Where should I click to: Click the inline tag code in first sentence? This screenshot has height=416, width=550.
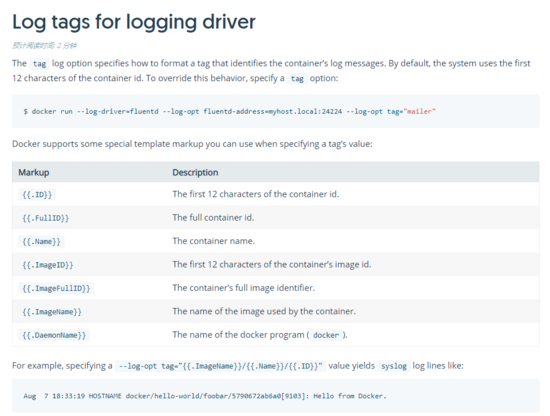click(39, 64)
